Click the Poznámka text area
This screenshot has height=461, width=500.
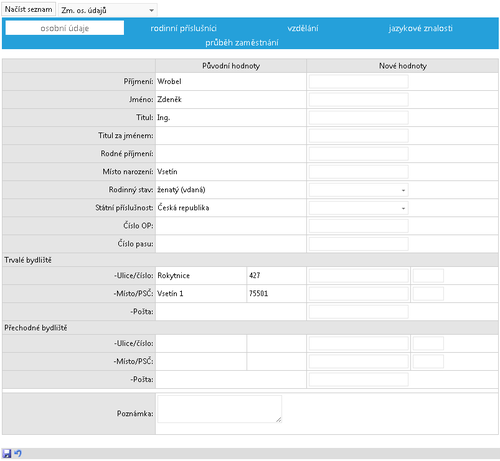pyautogui.click(x=219, y=409)
